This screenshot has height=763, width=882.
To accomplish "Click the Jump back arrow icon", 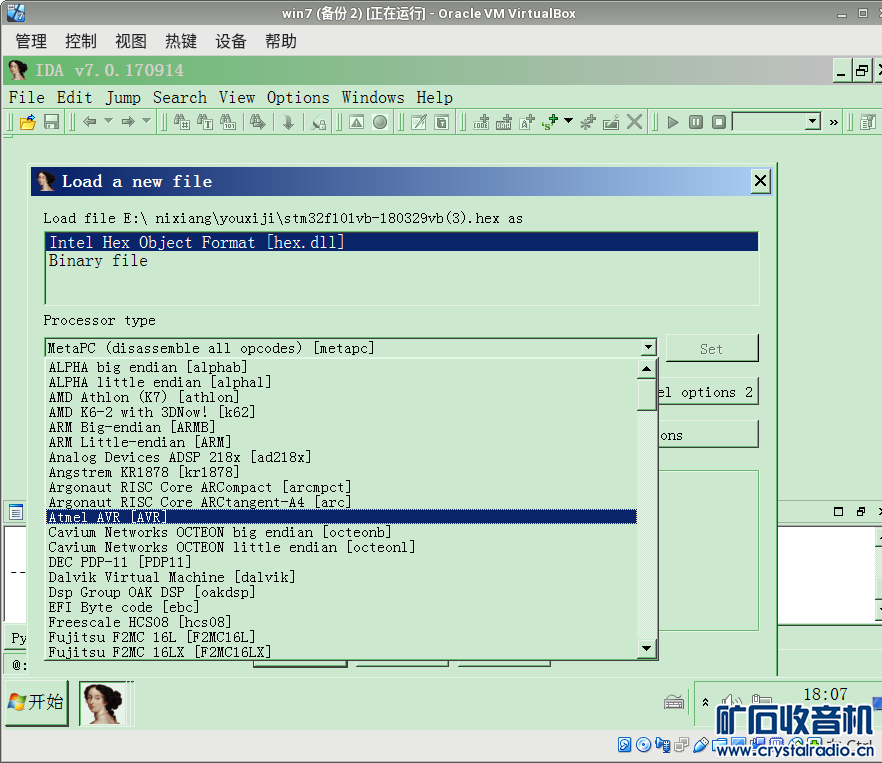I will tap(90, 122).
